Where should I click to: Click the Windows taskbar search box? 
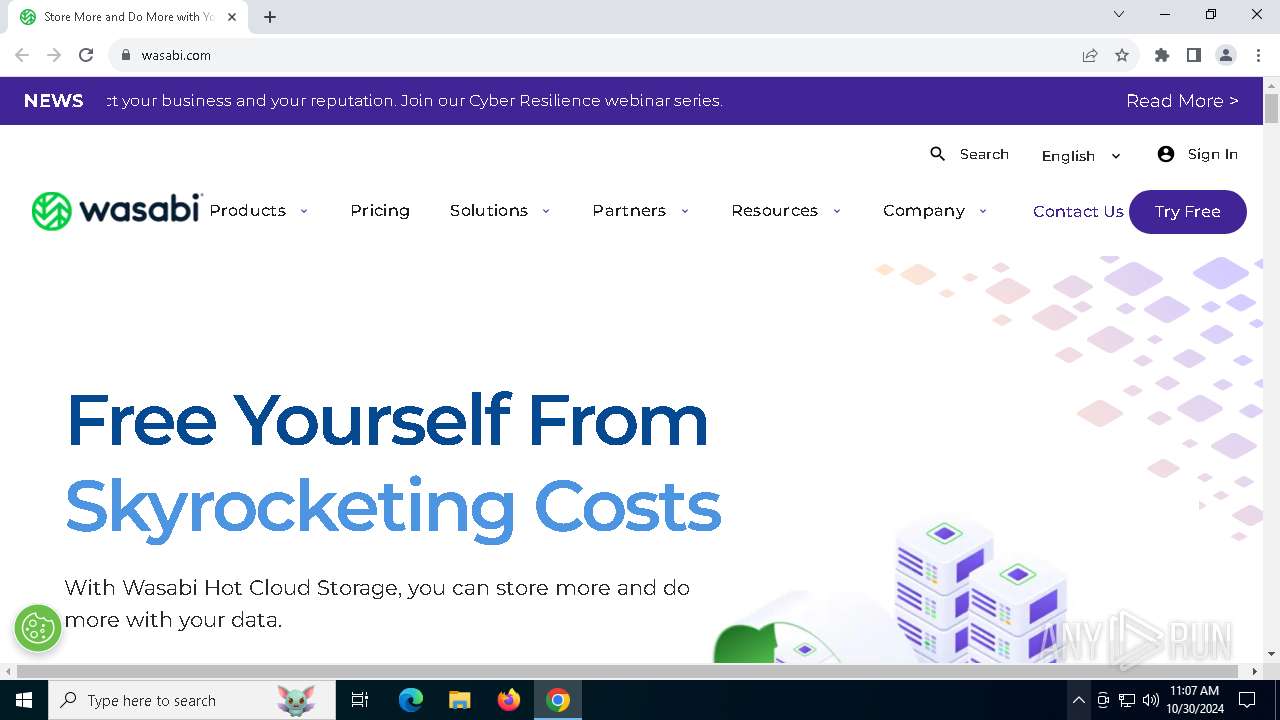(x=192, y=700)
